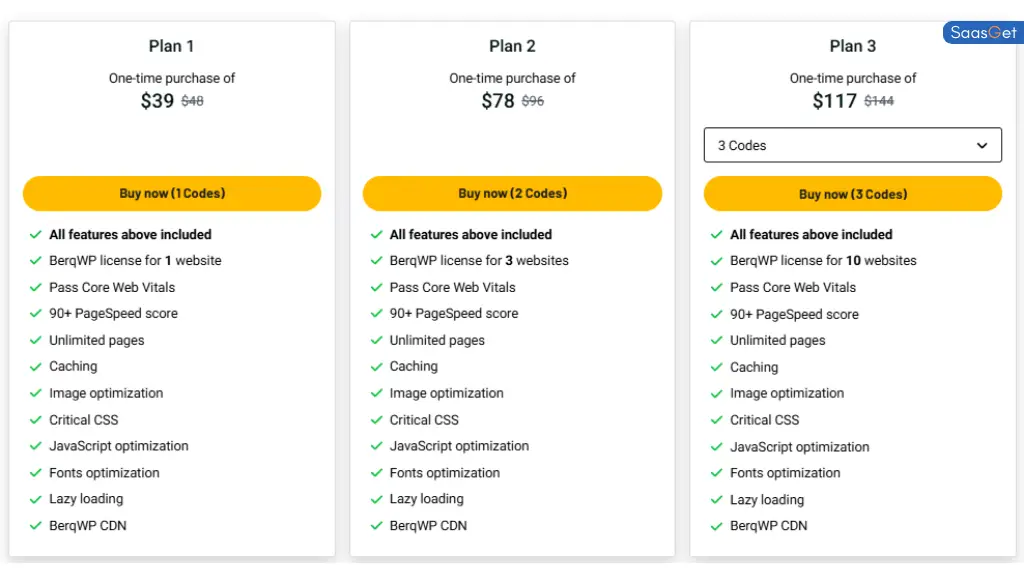This screenshot has height=576, width=1024.
Task: Click the $117 price in Plan 3
Action: (x=834, y=101)
